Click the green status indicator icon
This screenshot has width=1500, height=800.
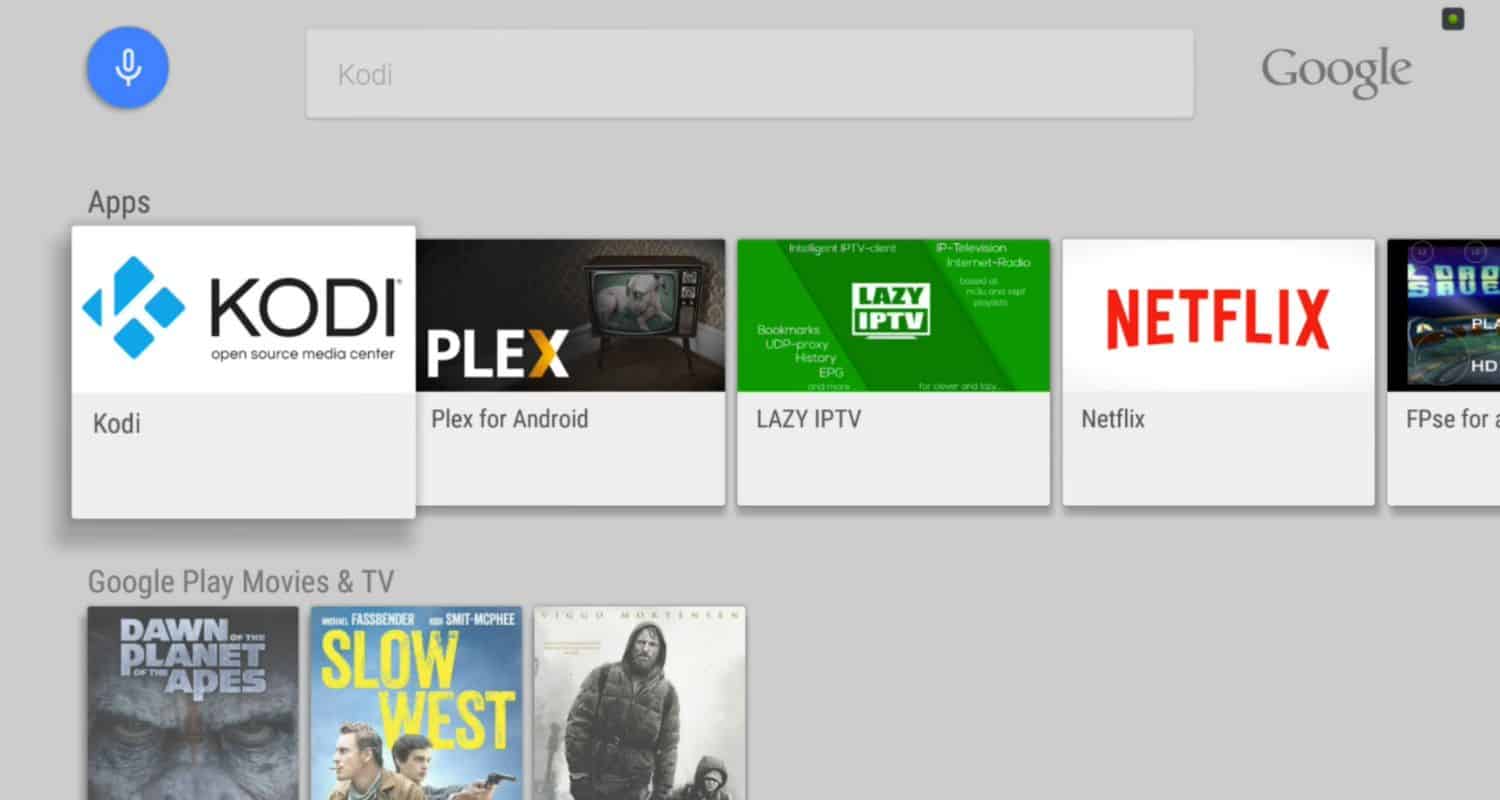tap(1453, 18)
